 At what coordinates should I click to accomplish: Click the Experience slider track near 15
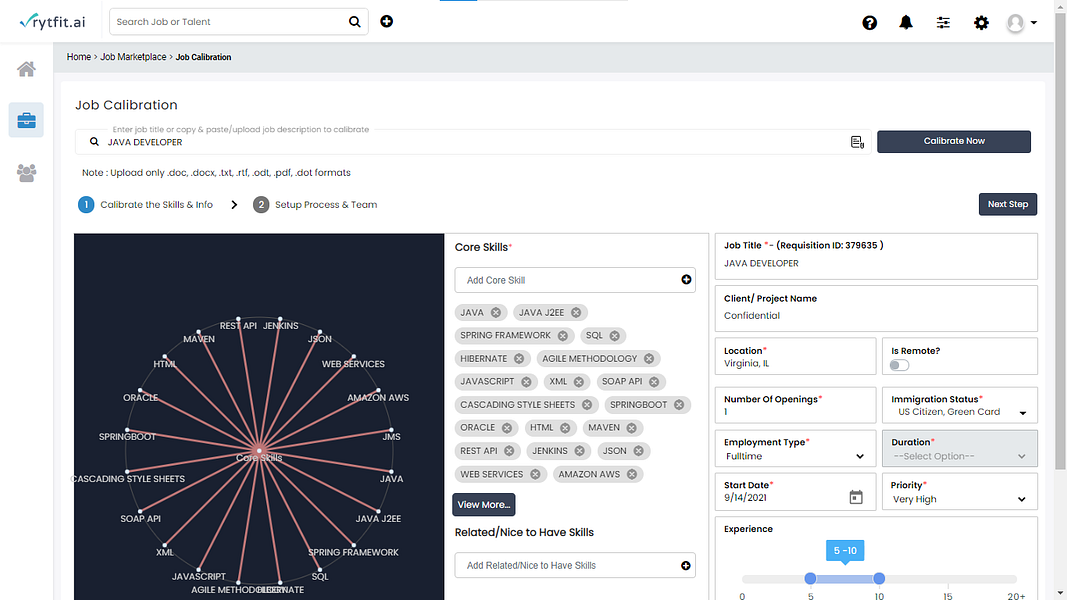coord(948,579)
